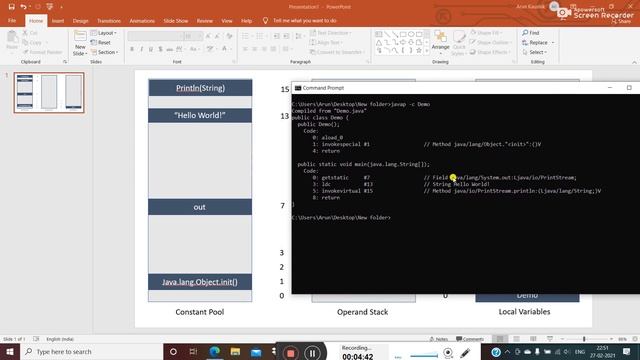The image size is (640, 360).
Task: Switch to Reading view in status bar
Action: (533, 339)
